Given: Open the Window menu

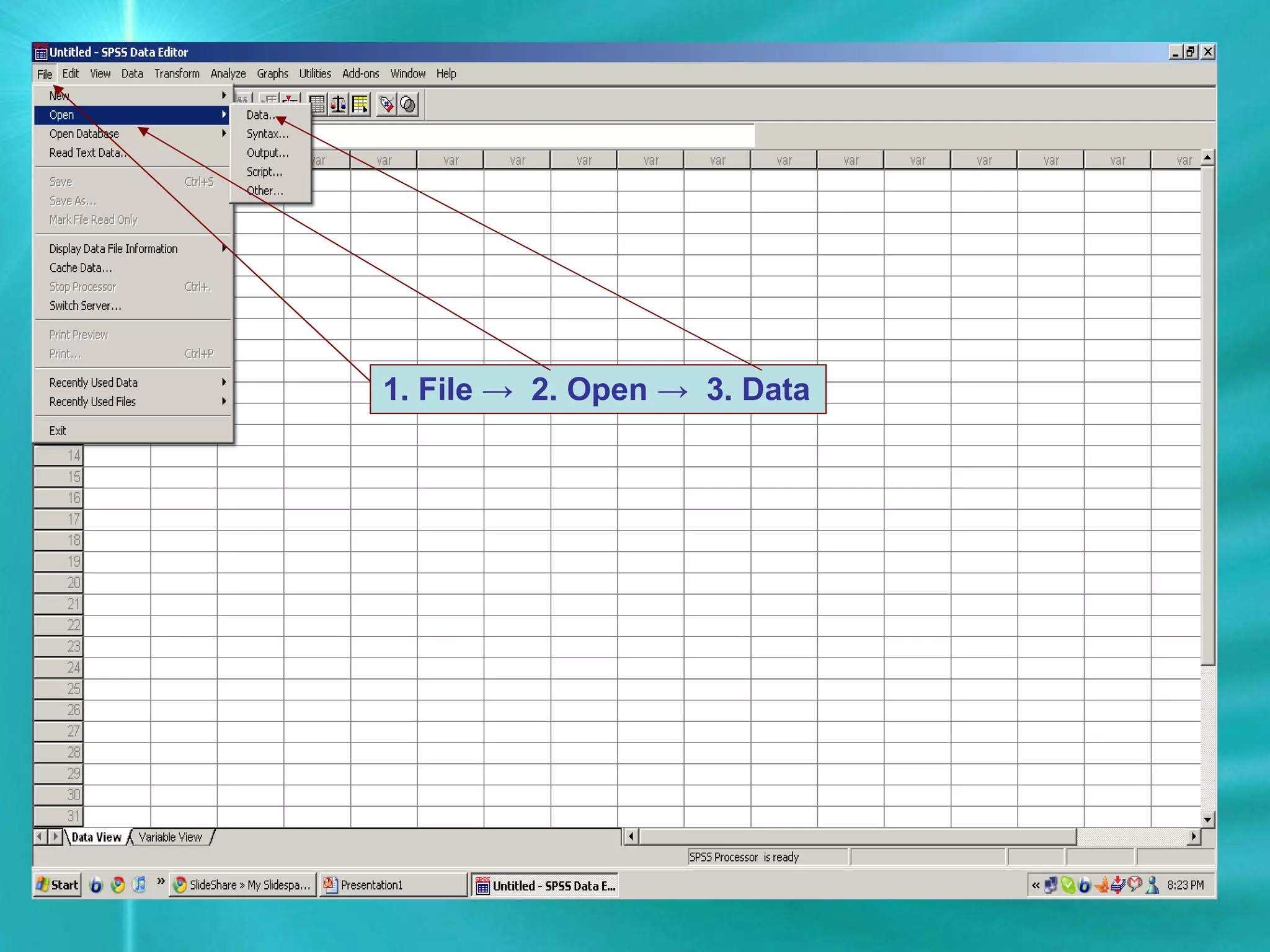Looking at the screenshot, I should coord(407,74).
